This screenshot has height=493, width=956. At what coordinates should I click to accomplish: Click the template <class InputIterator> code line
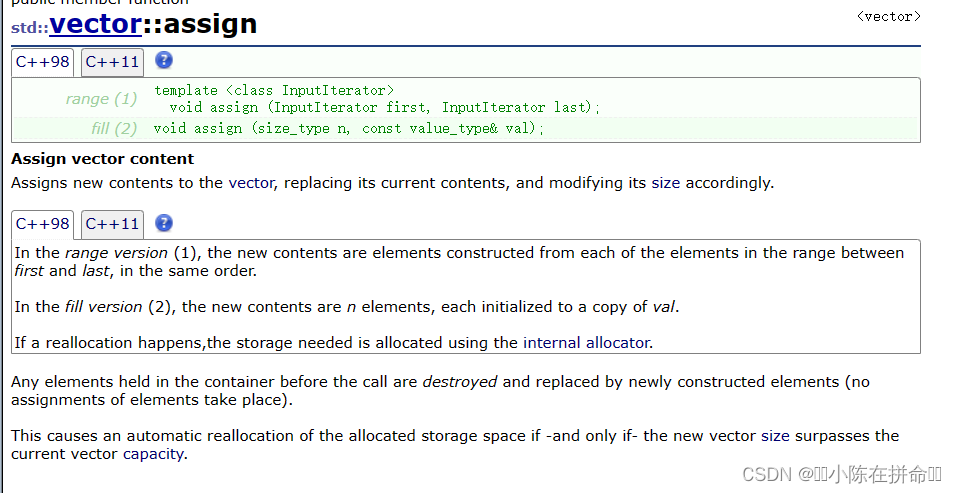[x=274, y=90]
